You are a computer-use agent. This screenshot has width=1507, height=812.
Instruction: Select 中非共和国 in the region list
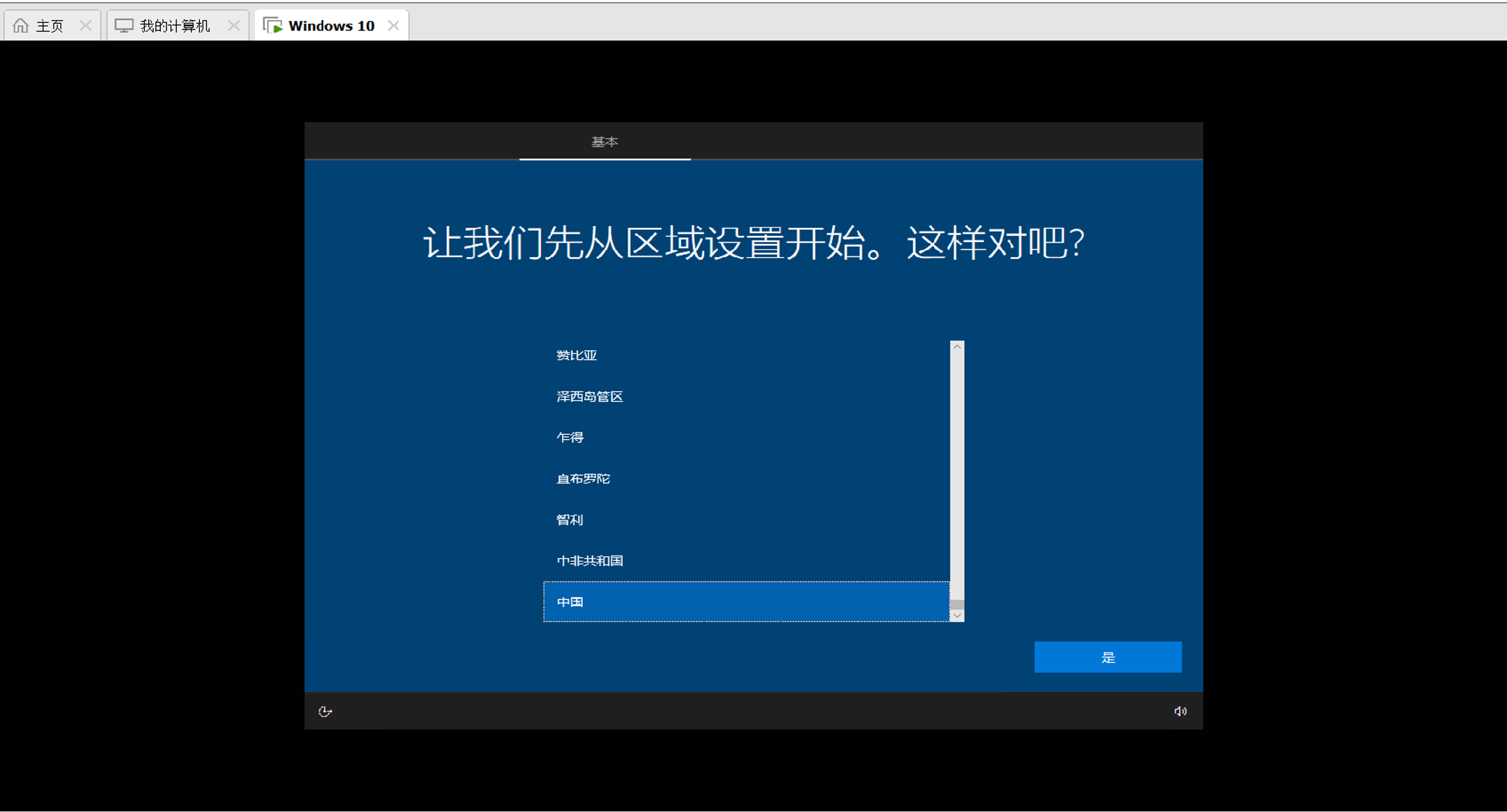click(746, 561)
